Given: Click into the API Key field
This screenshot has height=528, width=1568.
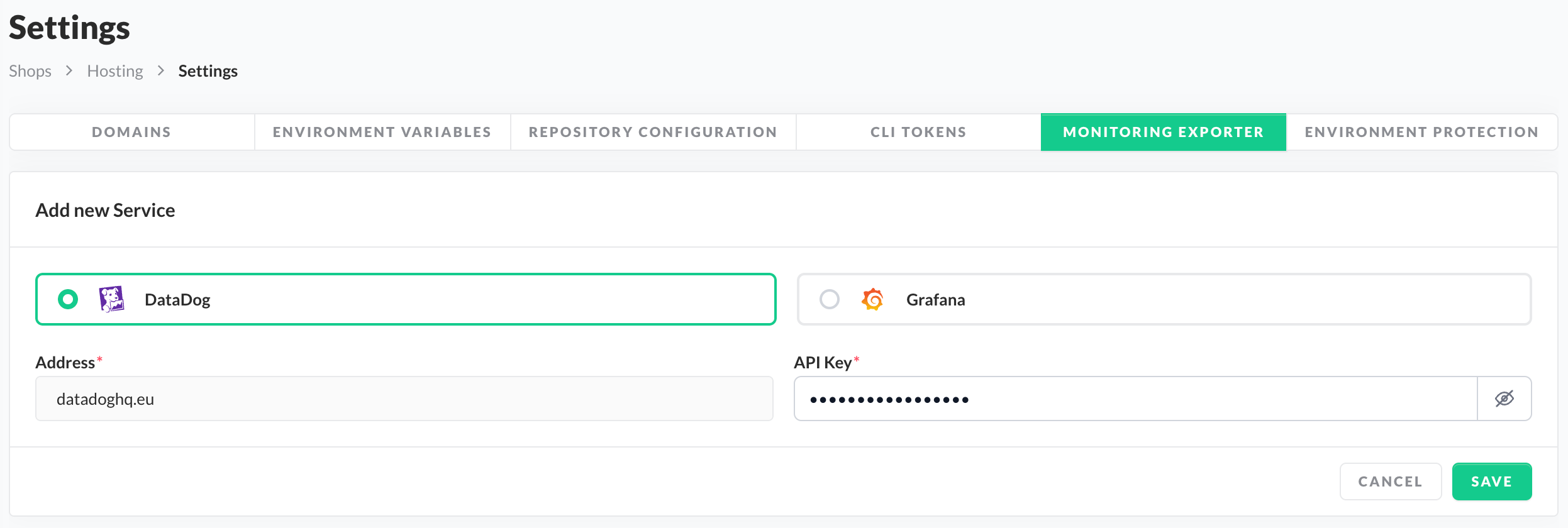Looking at the screenshot, I should [x=1135, y=399].
